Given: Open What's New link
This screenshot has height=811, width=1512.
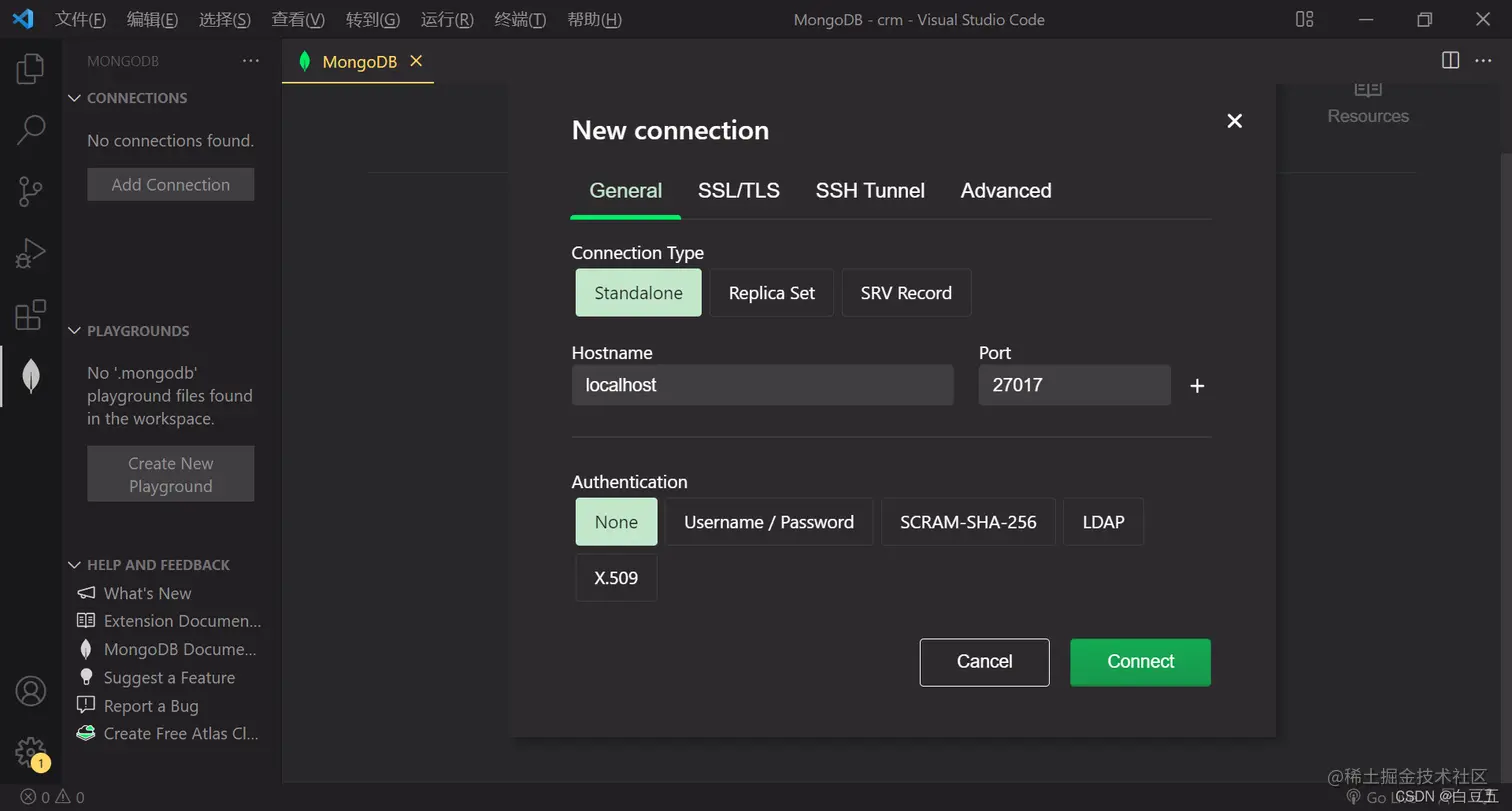Looking at the screenshot, I should tap(148, 593).
